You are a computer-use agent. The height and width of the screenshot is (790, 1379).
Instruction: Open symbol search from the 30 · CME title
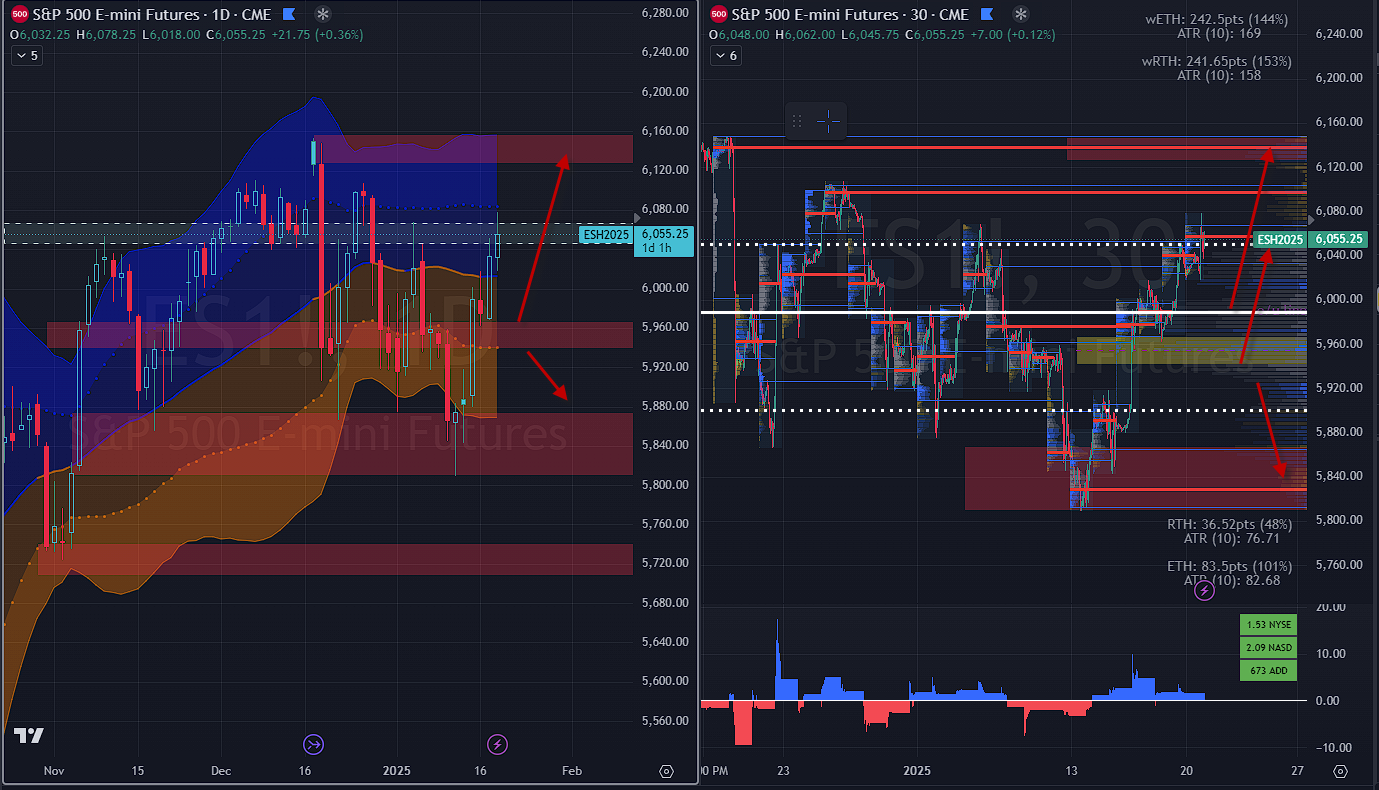(x=850, y=14)
